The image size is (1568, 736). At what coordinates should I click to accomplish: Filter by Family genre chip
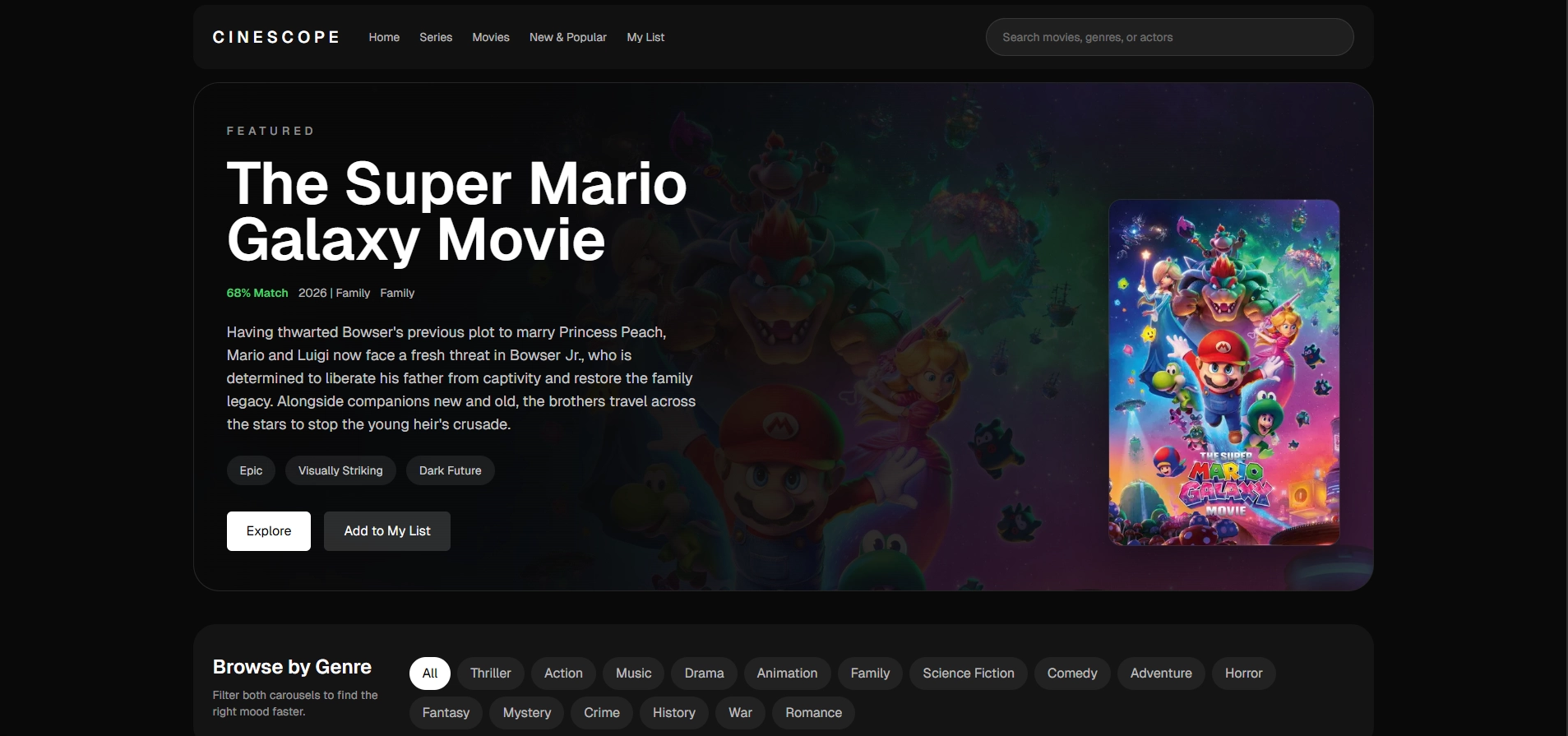pyautogui.click(x=871, y=674)
